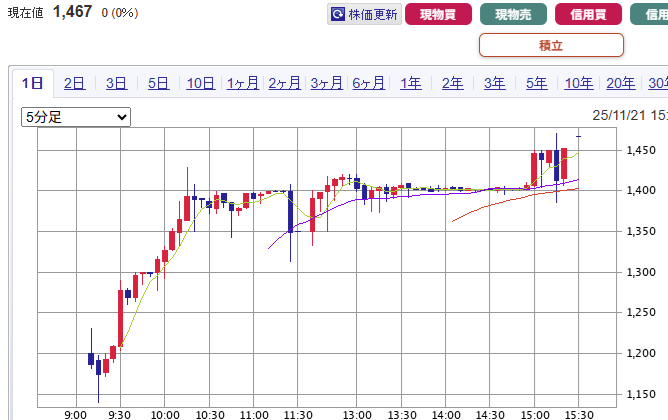Show the 3ヶ月 chart range

coord(327,83)
